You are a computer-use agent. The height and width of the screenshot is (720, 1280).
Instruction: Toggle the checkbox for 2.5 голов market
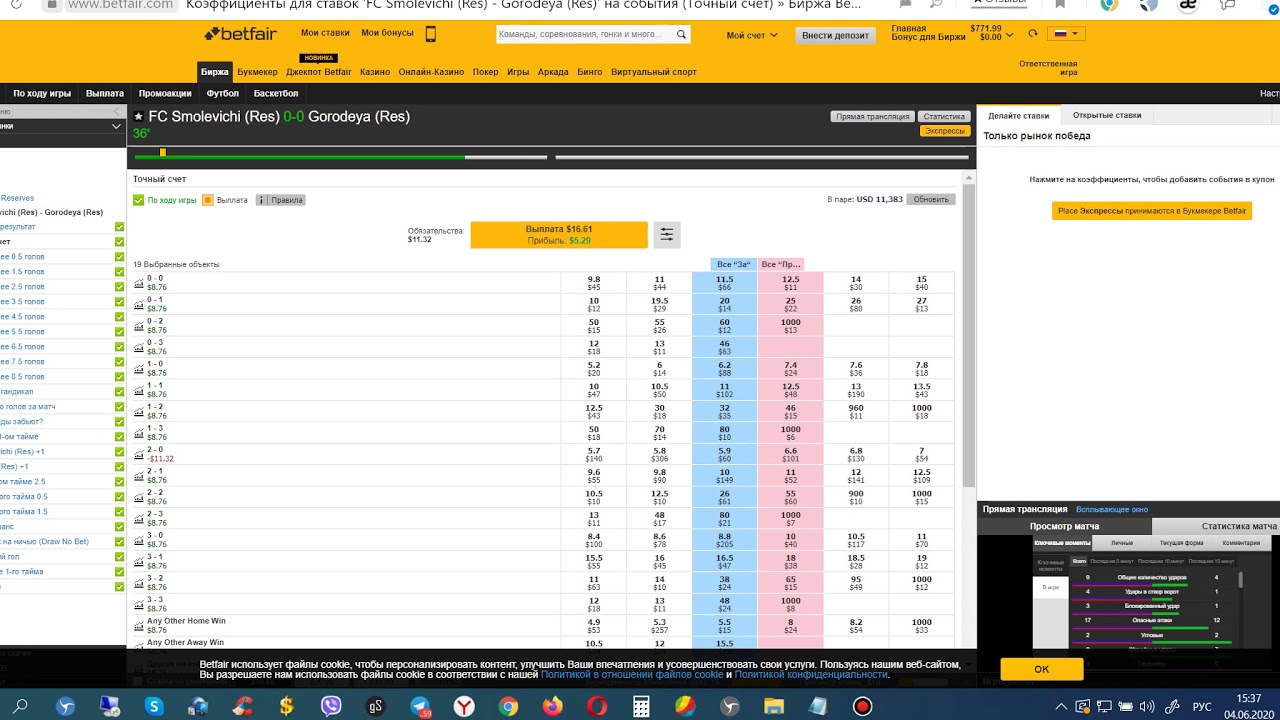119,287
